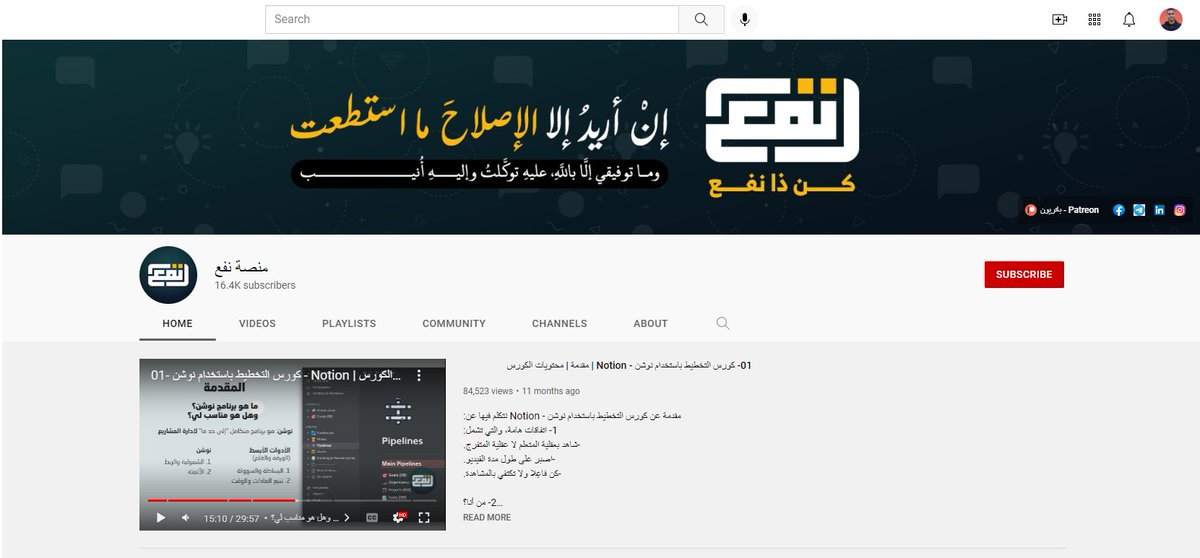Open the CHANNELS tab

tap(560, 323)
